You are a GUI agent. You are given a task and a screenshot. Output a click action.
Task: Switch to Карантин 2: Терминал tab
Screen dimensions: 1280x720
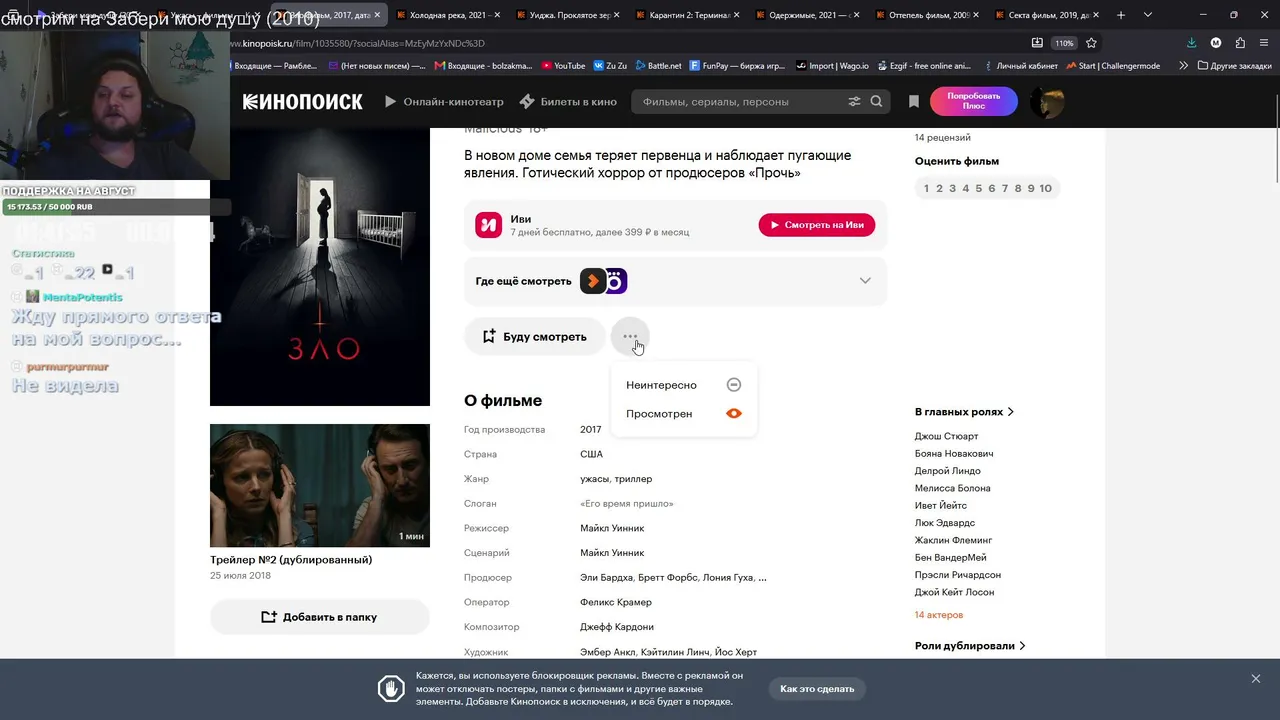pyautogui.click(x=685, y=15)
